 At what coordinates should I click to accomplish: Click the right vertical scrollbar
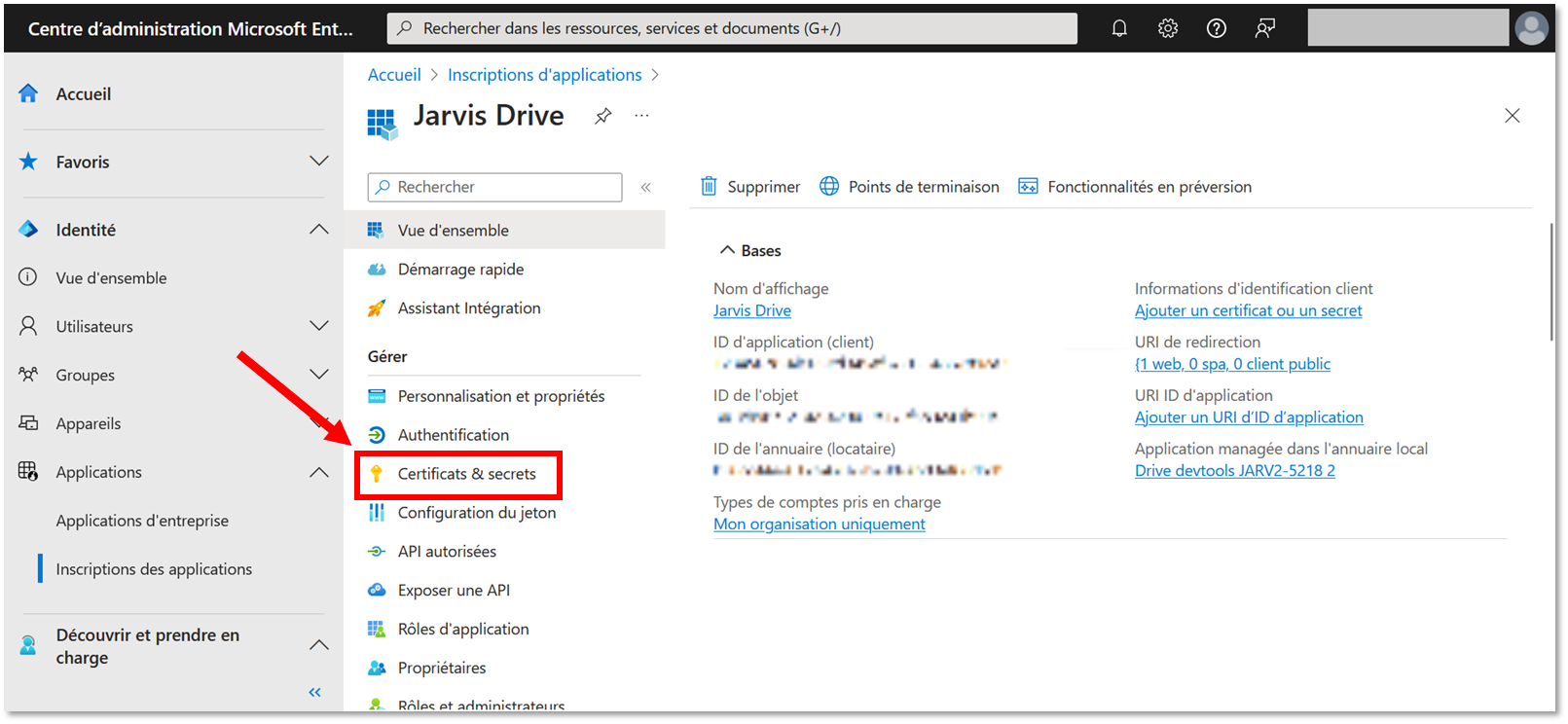click(1551, 282)
